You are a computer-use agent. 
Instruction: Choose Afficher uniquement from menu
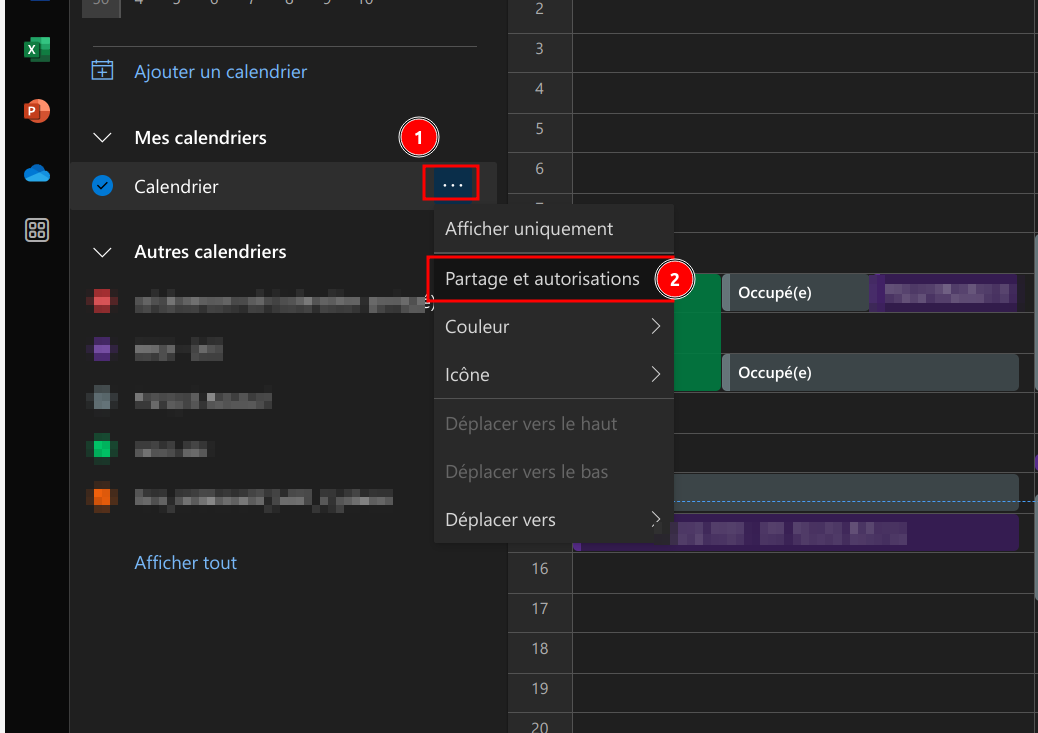[x=529, y=229]
